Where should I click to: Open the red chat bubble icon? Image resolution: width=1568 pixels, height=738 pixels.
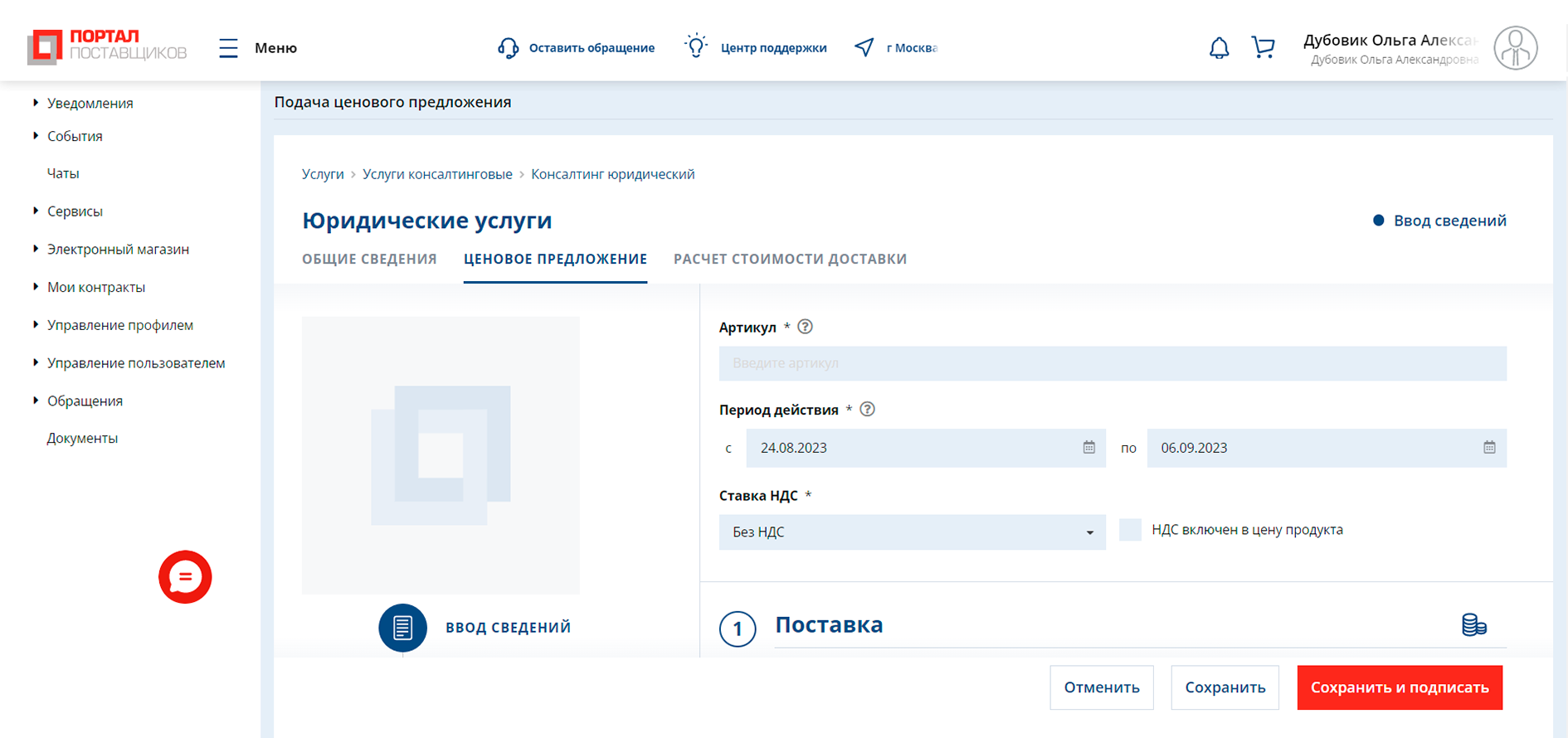(185, 577)
